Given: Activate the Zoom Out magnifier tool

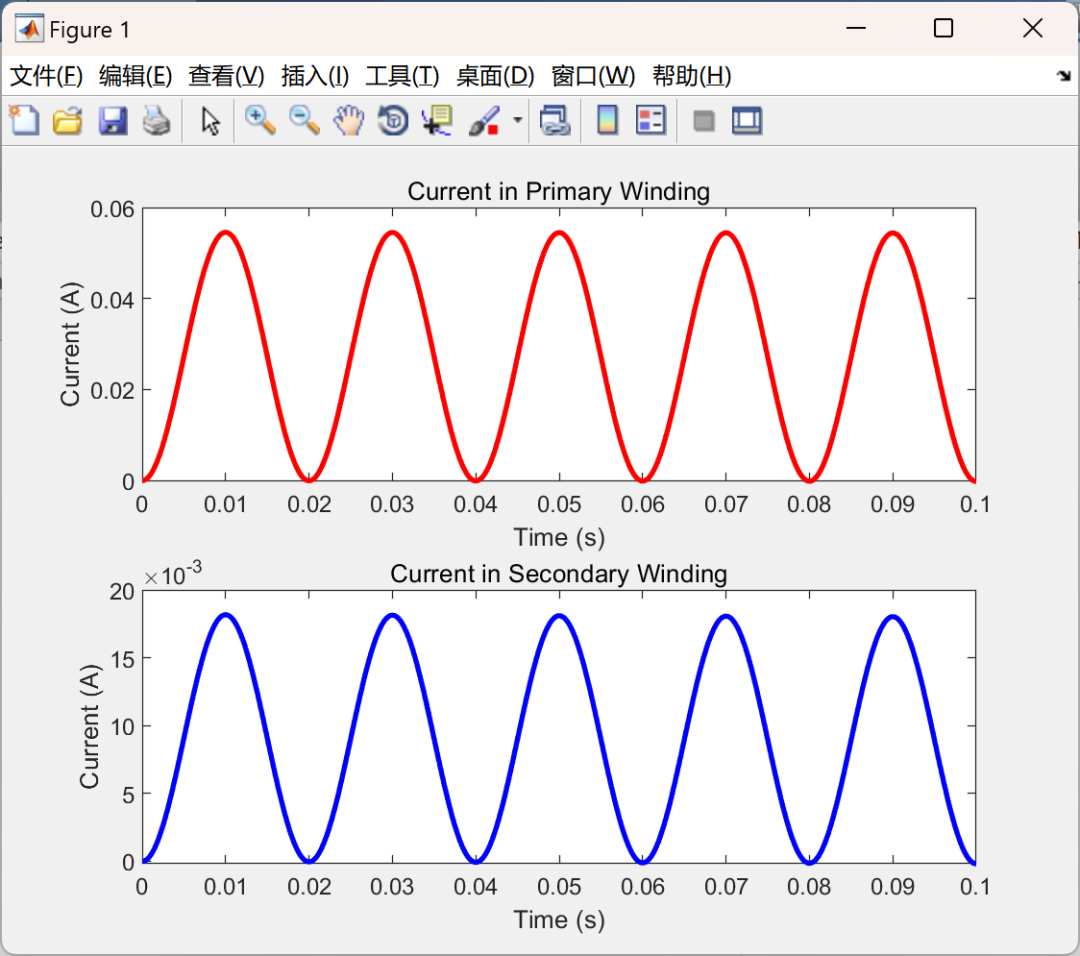Looking at the screenshot, I should [304, 121].
